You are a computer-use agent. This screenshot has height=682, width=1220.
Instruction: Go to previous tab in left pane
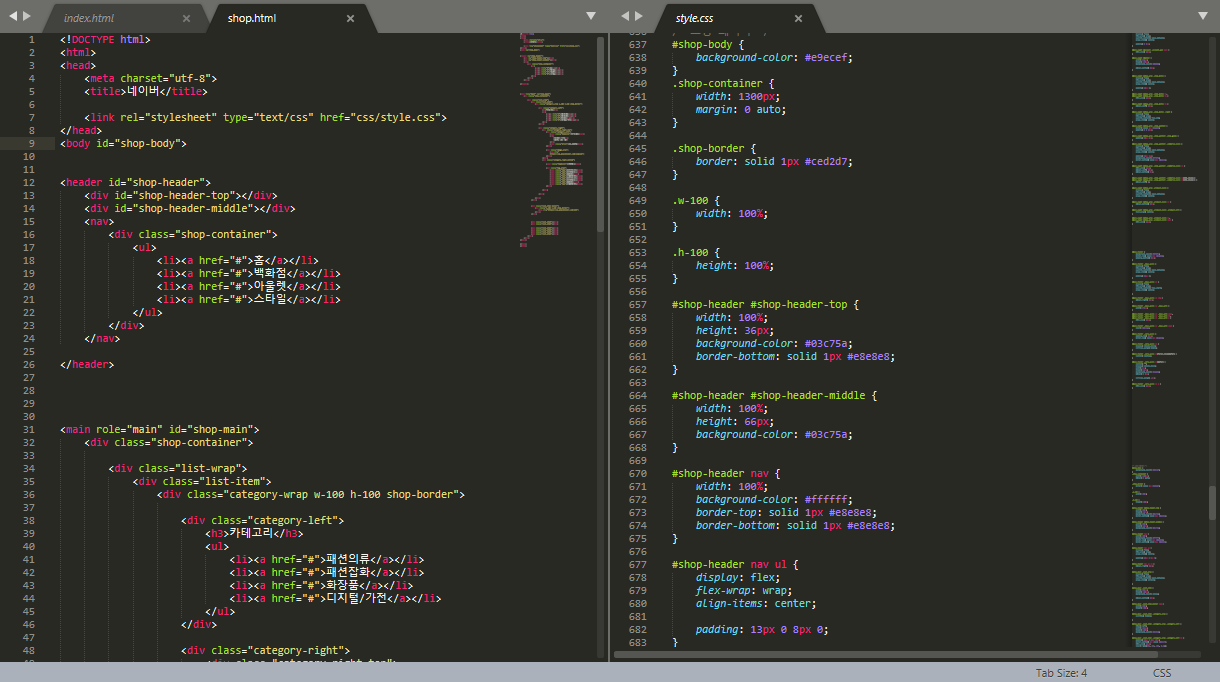coord(12,16)
